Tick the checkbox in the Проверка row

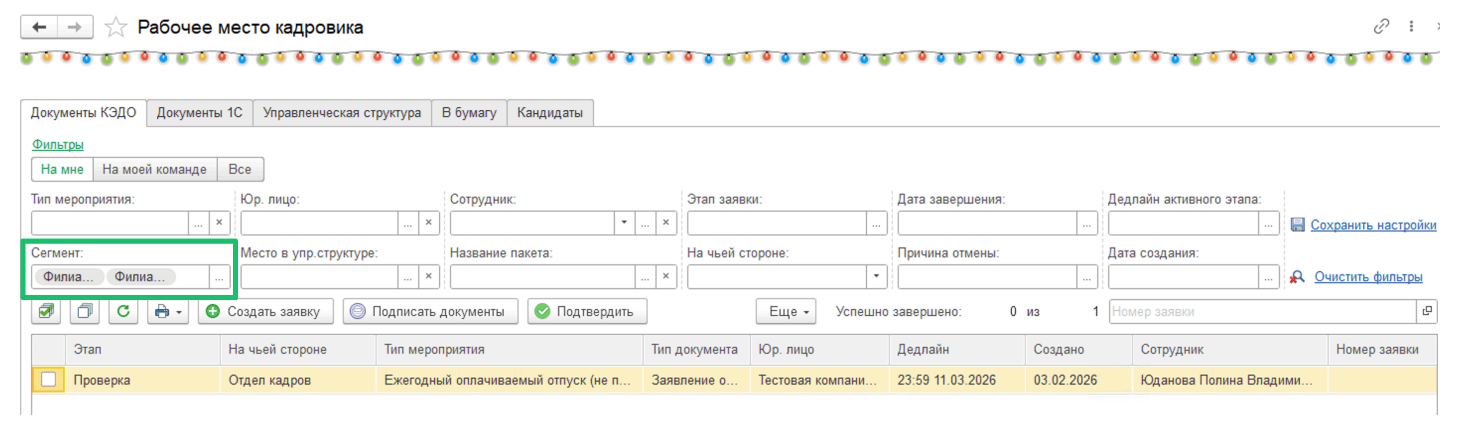click(48, 380)
